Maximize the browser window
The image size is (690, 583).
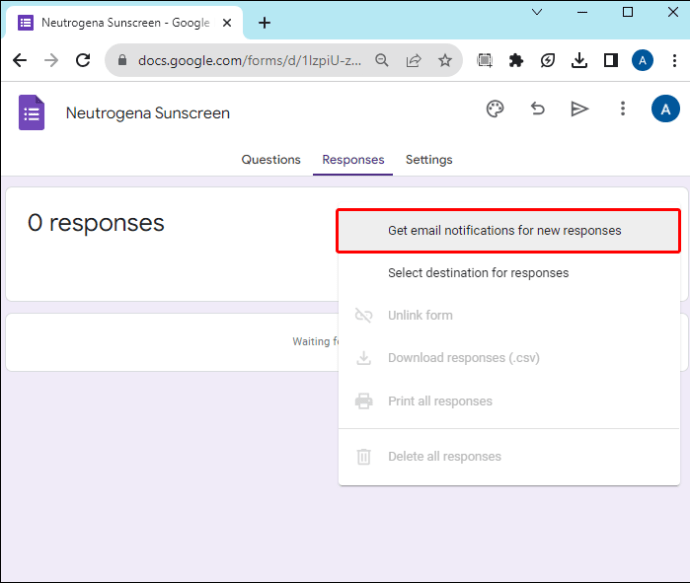tap(628, 12)
